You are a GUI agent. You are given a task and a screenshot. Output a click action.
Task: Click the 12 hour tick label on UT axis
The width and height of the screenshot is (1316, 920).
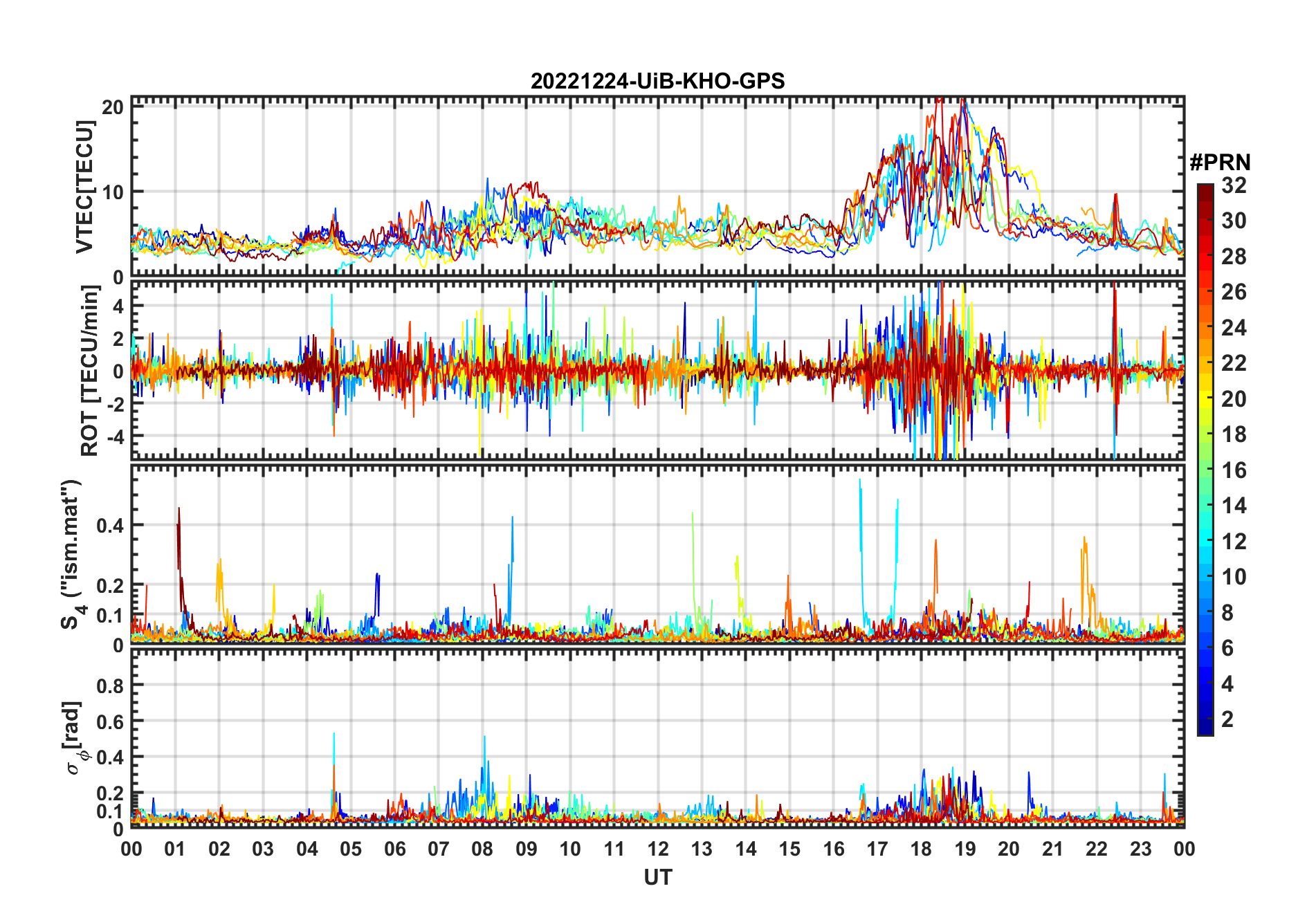tap(657, 849)
